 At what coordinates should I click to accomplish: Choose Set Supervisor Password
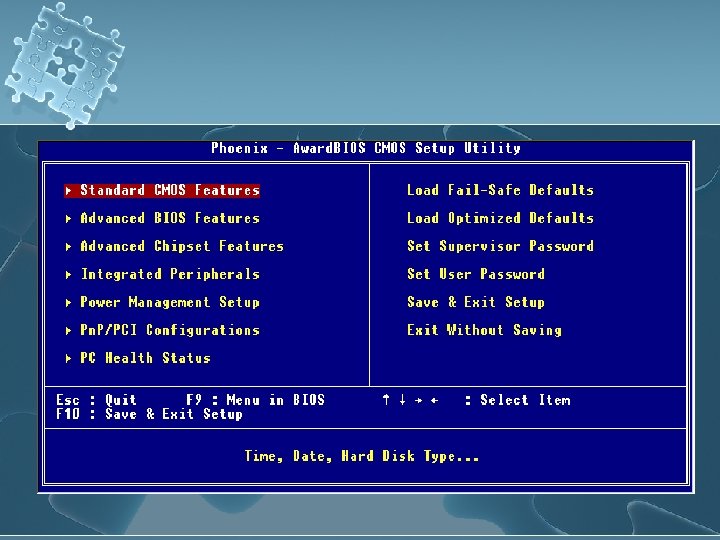coord(500,246)
